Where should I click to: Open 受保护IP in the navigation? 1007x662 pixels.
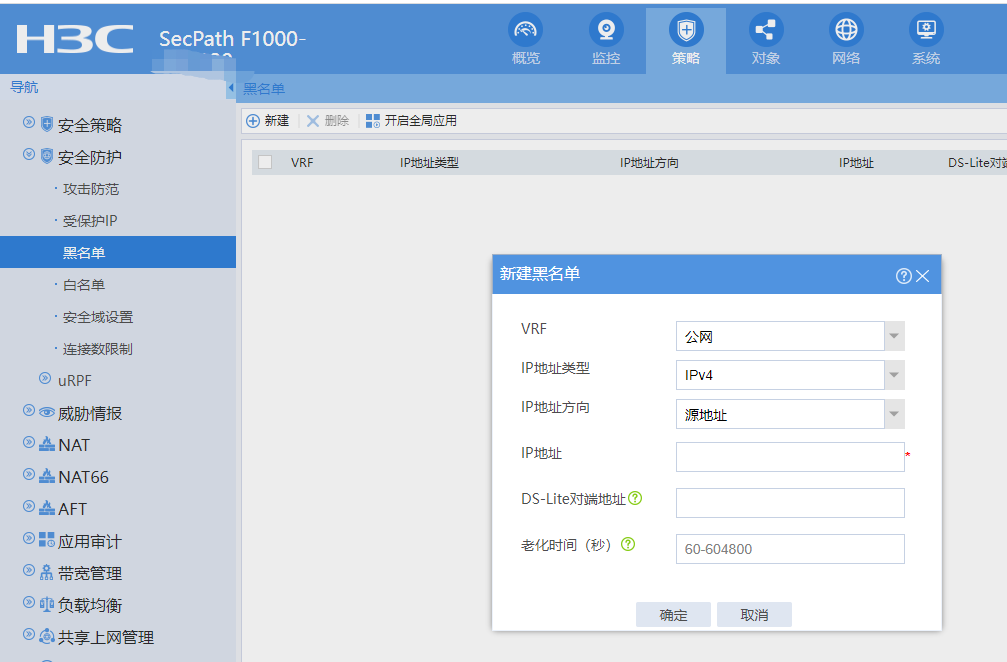pos(90,221)
